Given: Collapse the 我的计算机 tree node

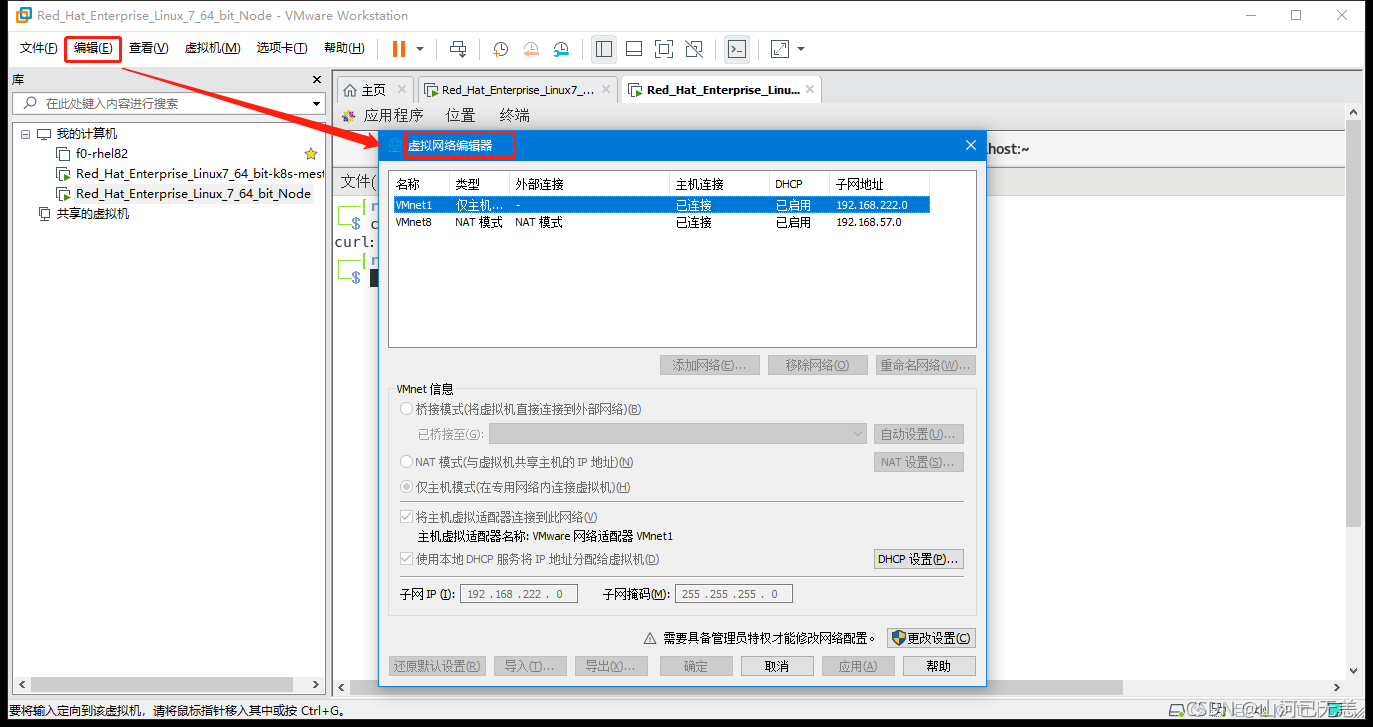Looking at the screenshot, I should [25, 134].
